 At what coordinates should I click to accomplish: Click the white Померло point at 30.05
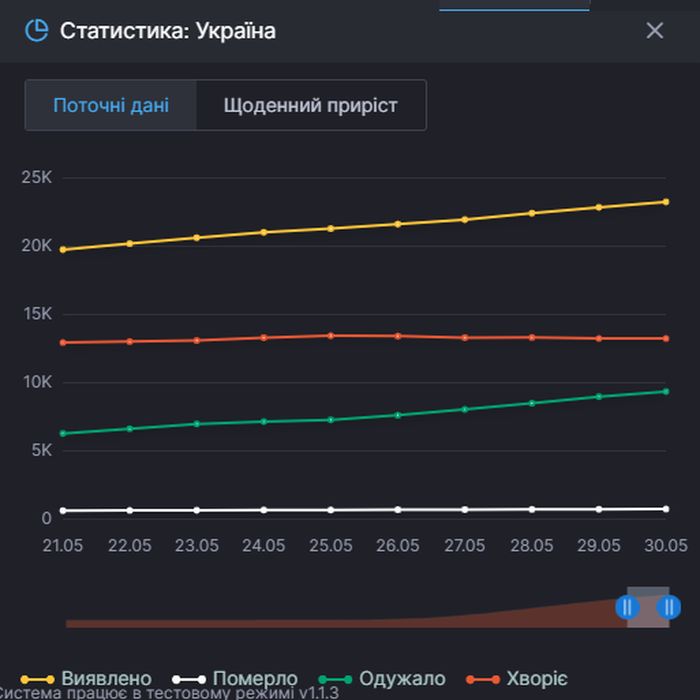(665, 509)
